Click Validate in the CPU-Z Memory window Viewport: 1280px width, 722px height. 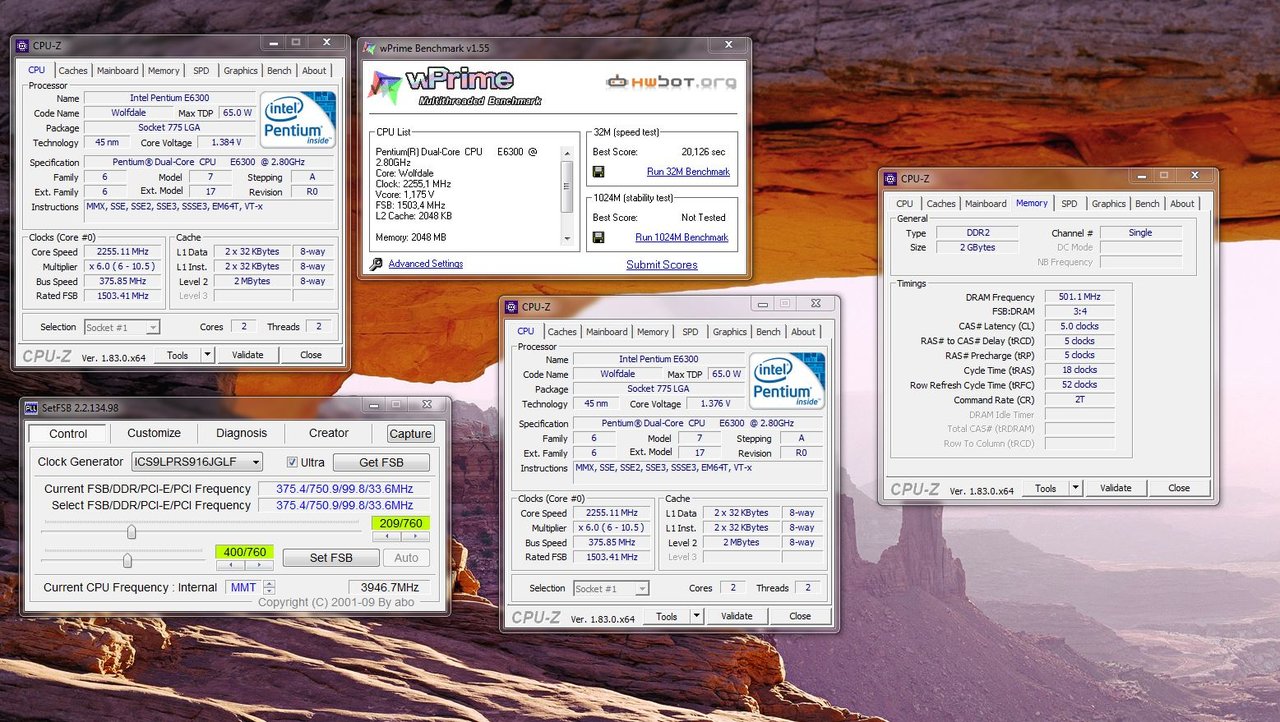[x=1116, y=488]
